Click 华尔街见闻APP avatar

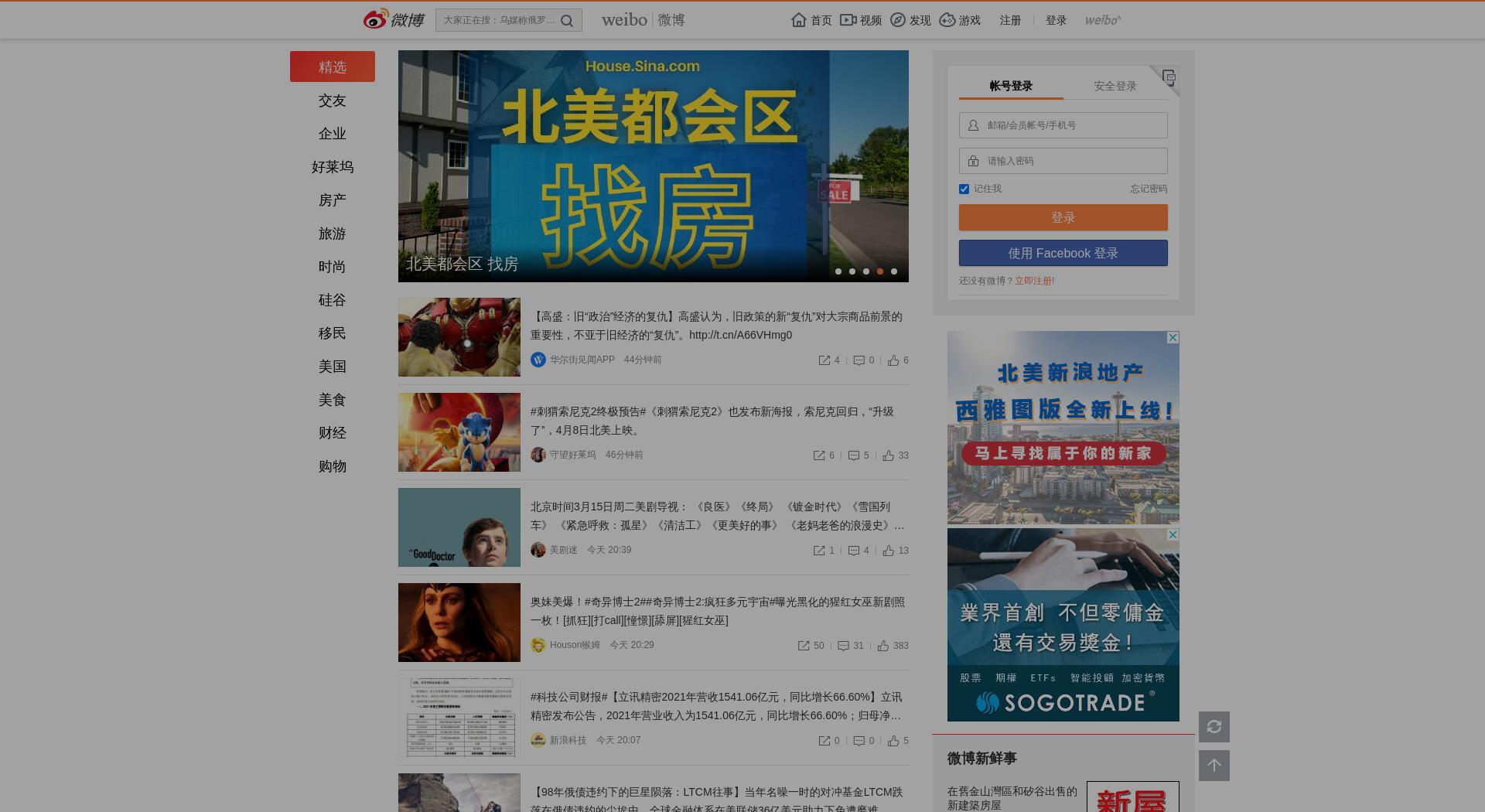pos(538,360)
